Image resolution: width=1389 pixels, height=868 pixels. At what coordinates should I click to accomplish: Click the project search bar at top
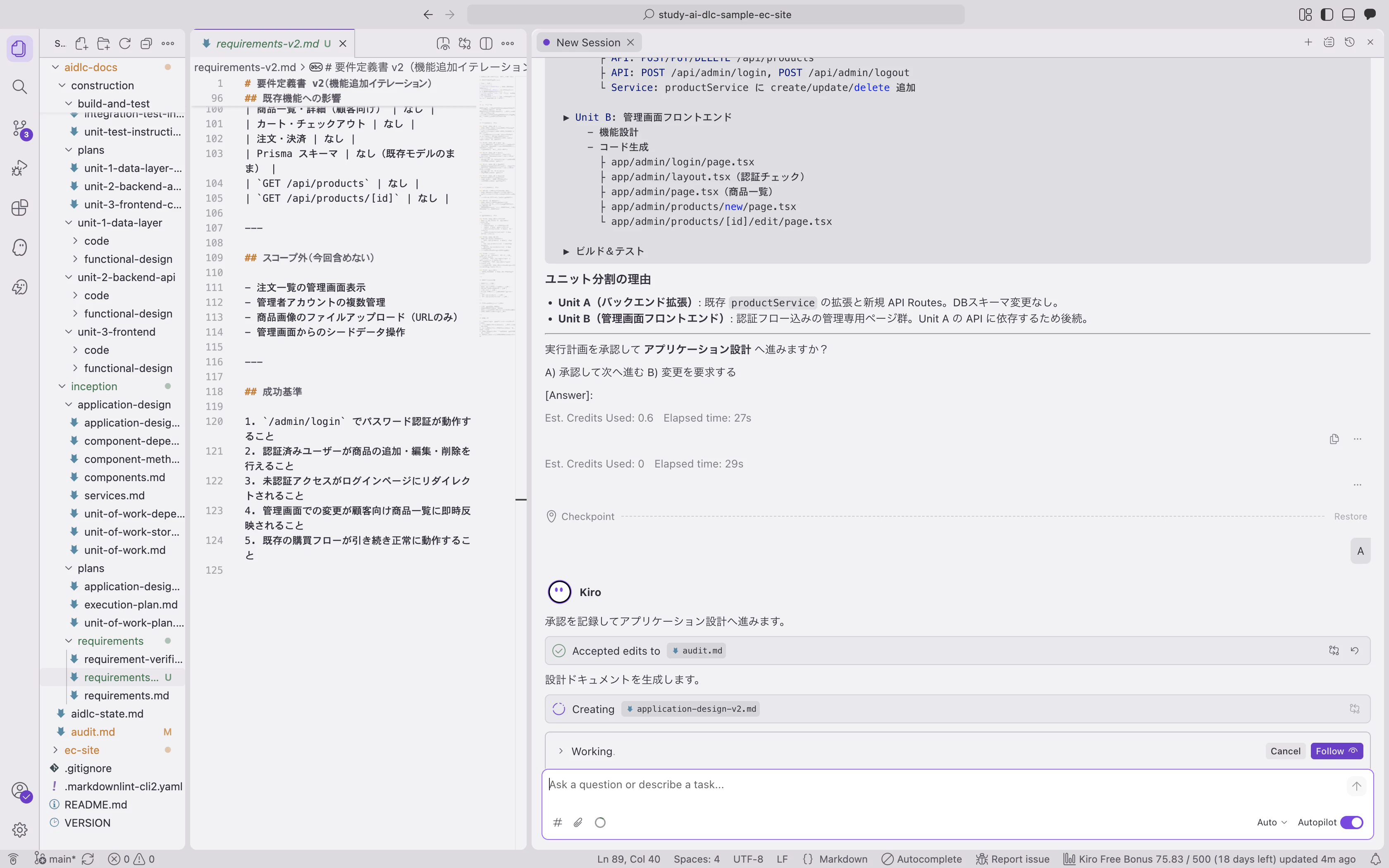716,15
